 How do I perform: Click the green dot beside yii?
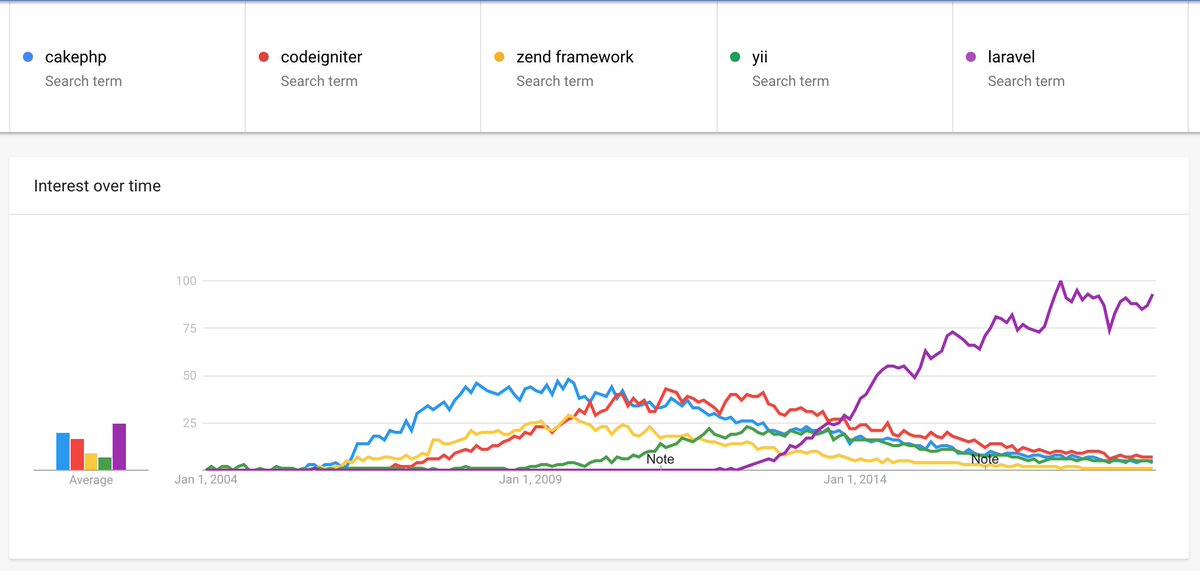[735, 57]
